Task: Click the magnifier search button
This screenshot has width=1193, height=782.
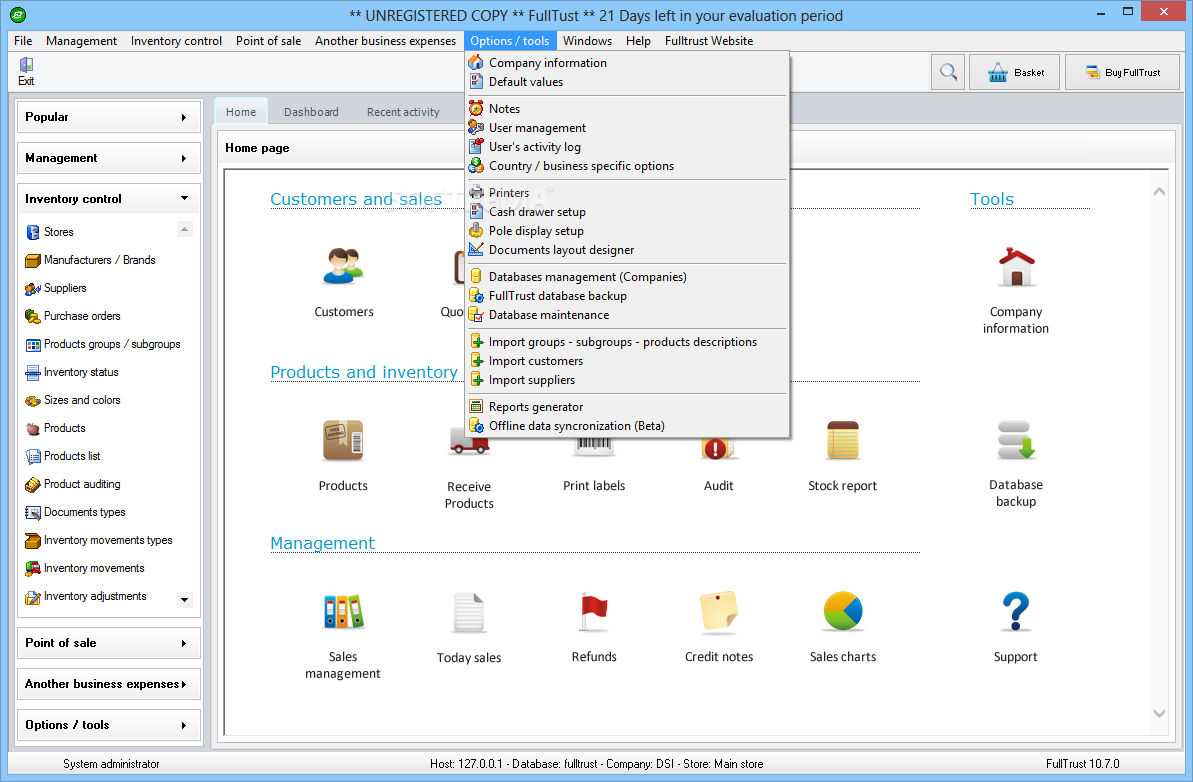Action: [948, 72]
